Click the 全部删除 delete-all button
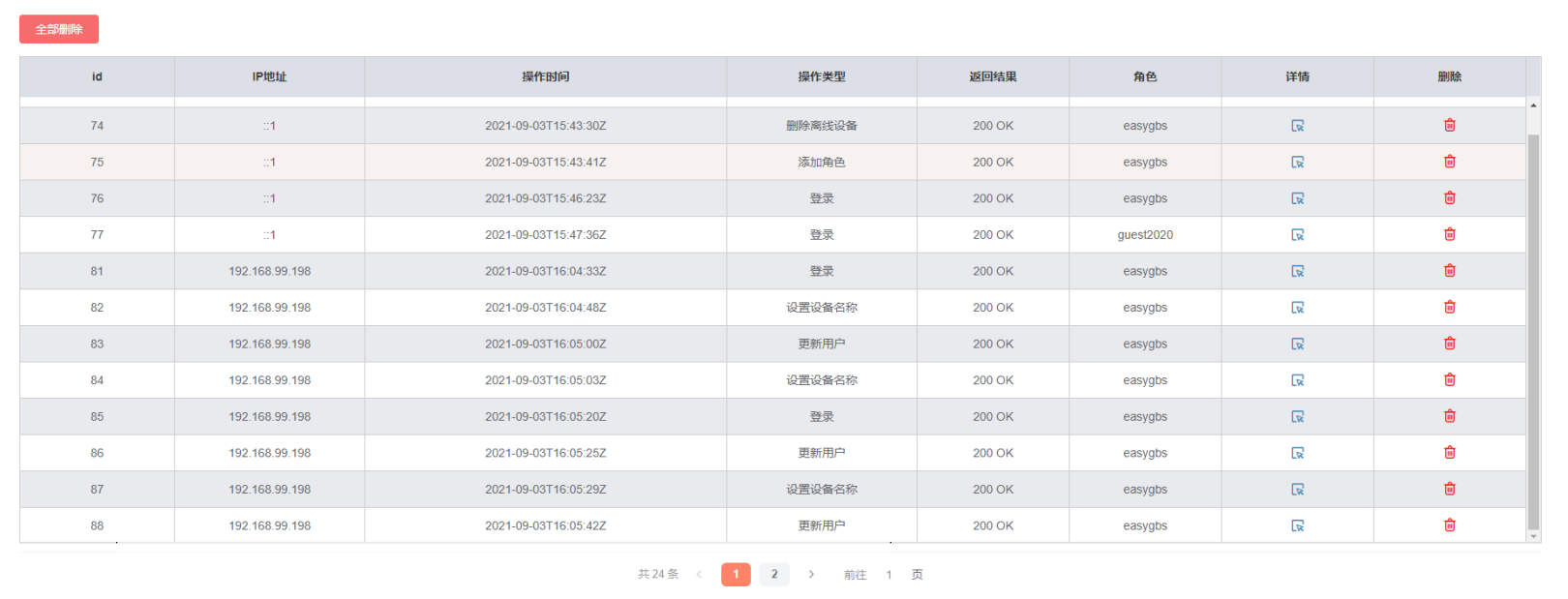 59,29
